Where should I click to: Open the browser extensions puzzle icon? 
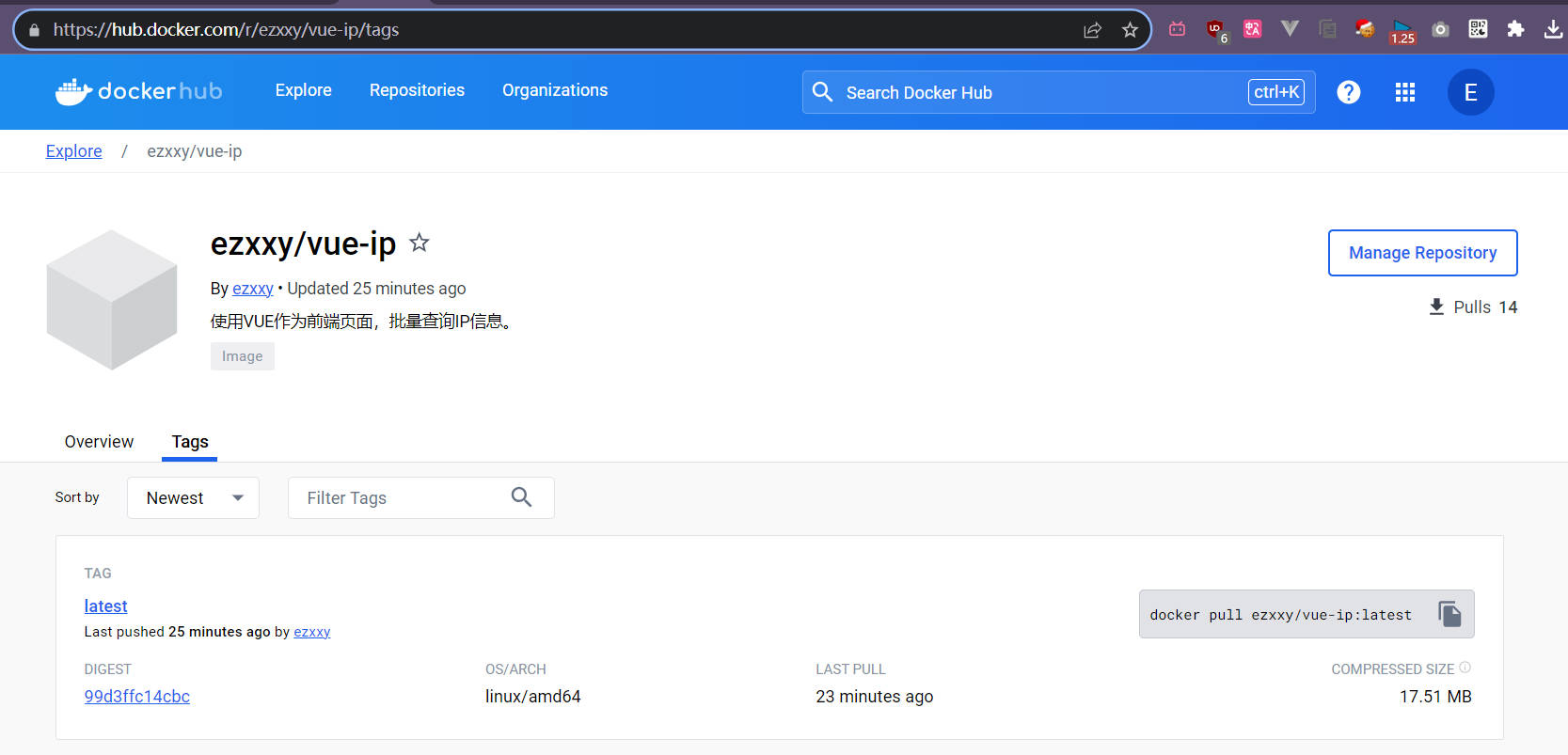pyautogui.click(x=1515, y=29)
